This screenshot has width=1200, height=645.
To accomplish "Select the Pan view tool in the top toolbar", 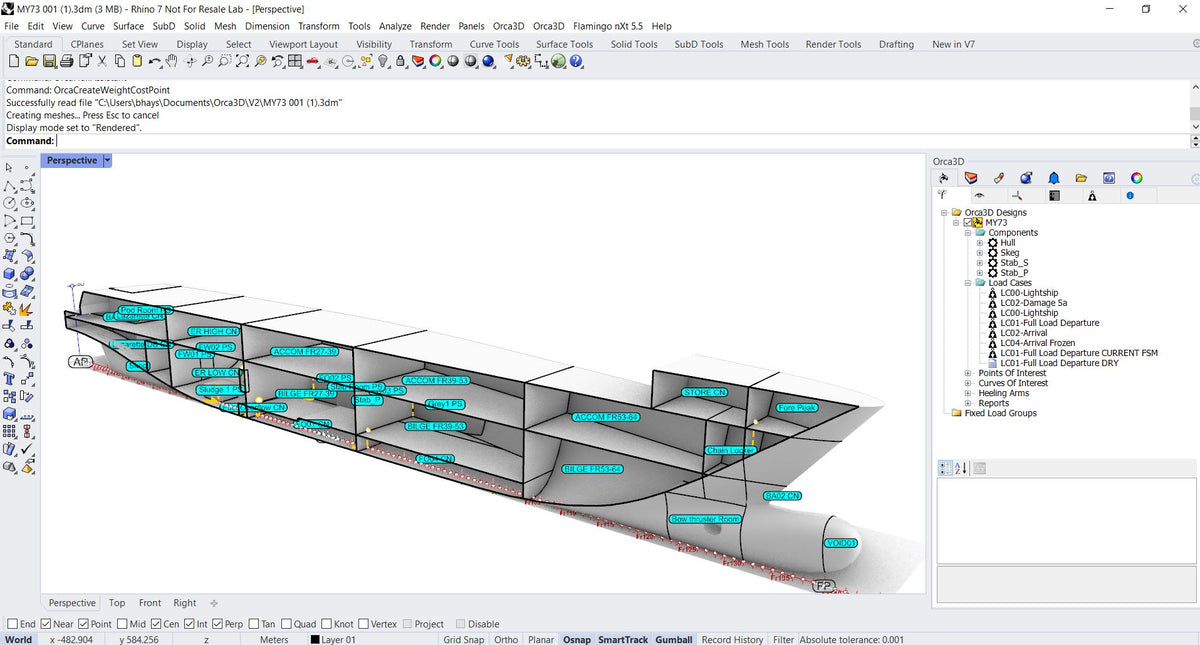I will click(171, 61).
